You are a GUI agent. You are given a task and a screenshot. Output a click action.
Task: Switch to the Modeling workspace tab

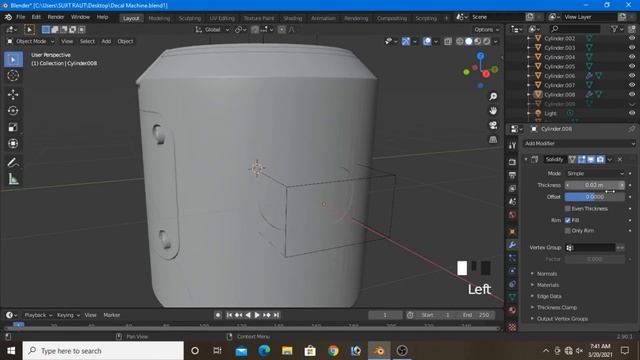tap(159, 18)
